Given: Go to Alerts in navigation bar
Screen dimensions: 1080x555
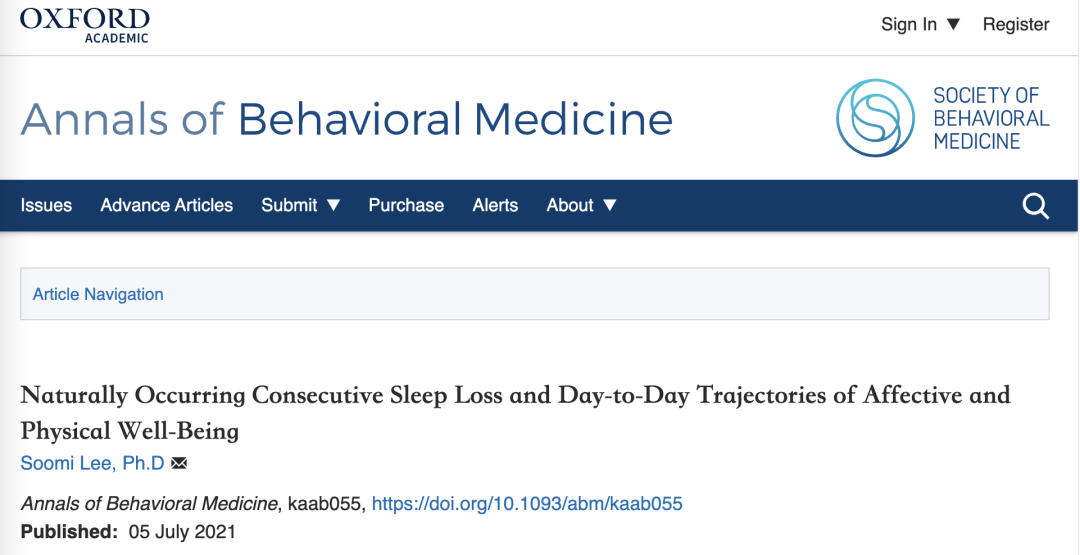Looking at the screenshot, I should tap(495, 205).
